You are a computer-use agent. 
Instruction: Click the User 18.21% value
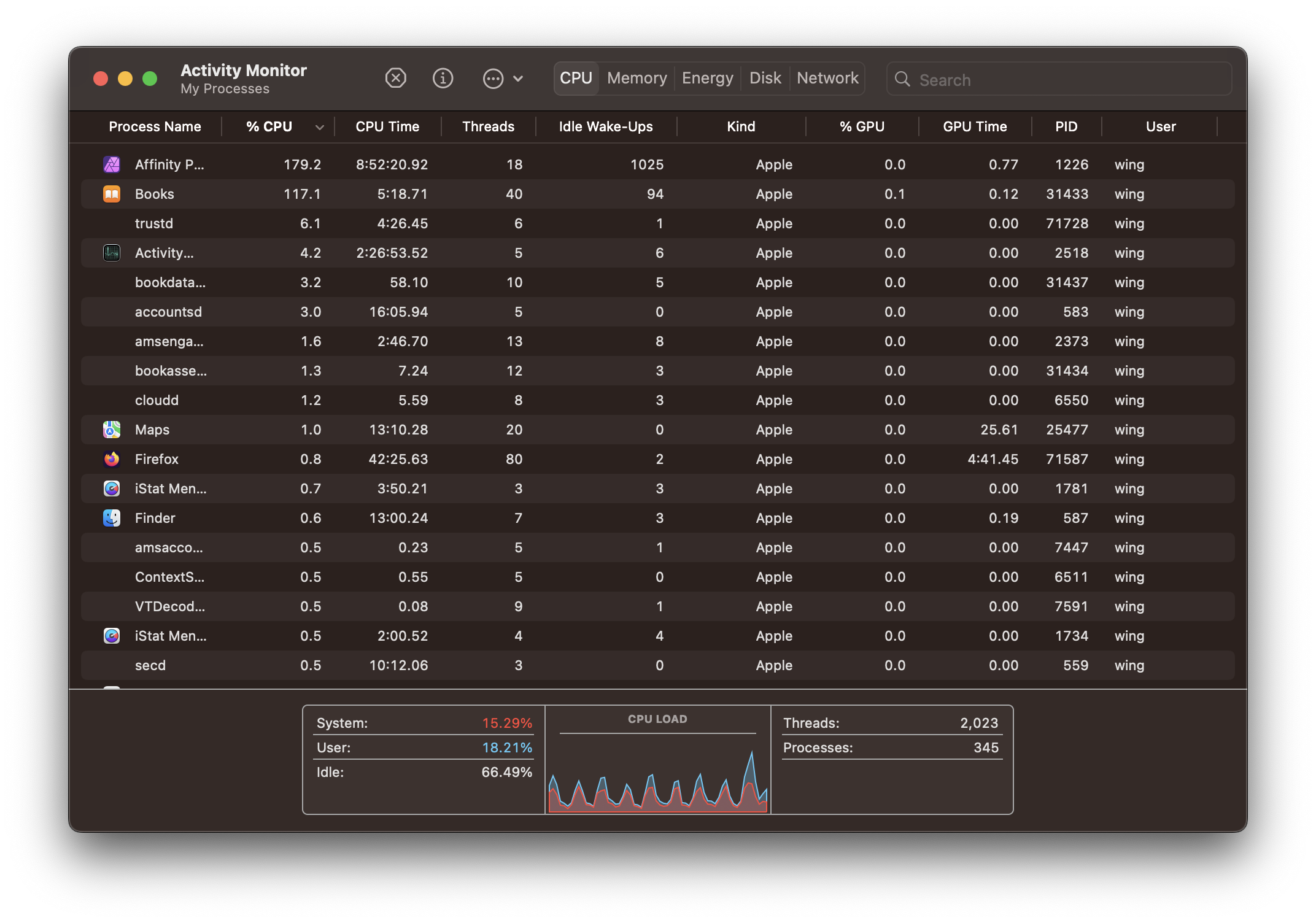[507, 747]
